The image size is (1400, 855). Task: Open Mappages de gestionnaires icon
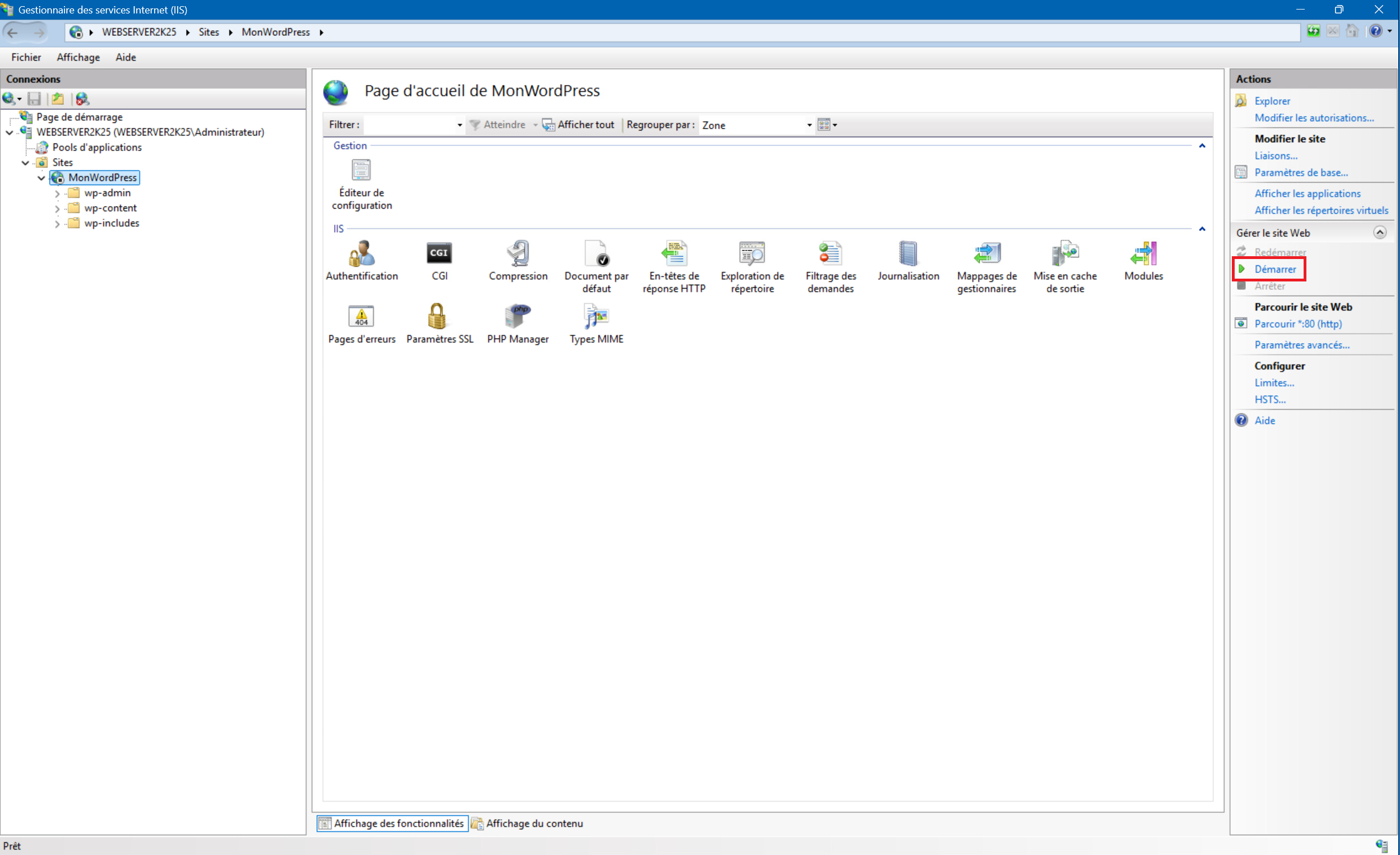[x=986, y=253]
